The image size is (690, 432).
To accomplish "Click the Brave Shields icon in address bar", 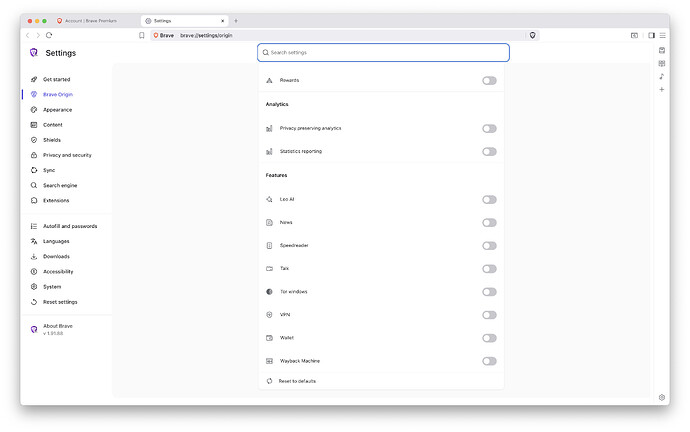I will pyautogui.click(x=533, y=35).
